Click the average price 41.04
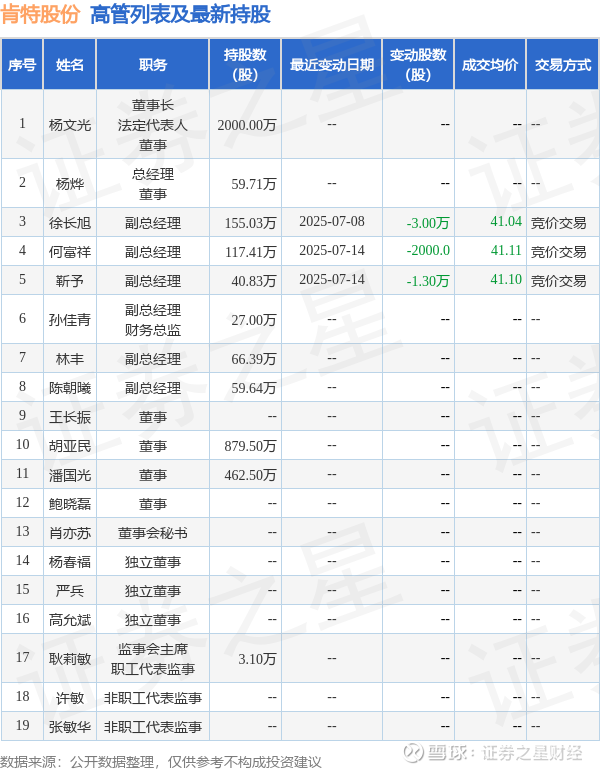This screenshot has height=771, width=600. point(506,221)
